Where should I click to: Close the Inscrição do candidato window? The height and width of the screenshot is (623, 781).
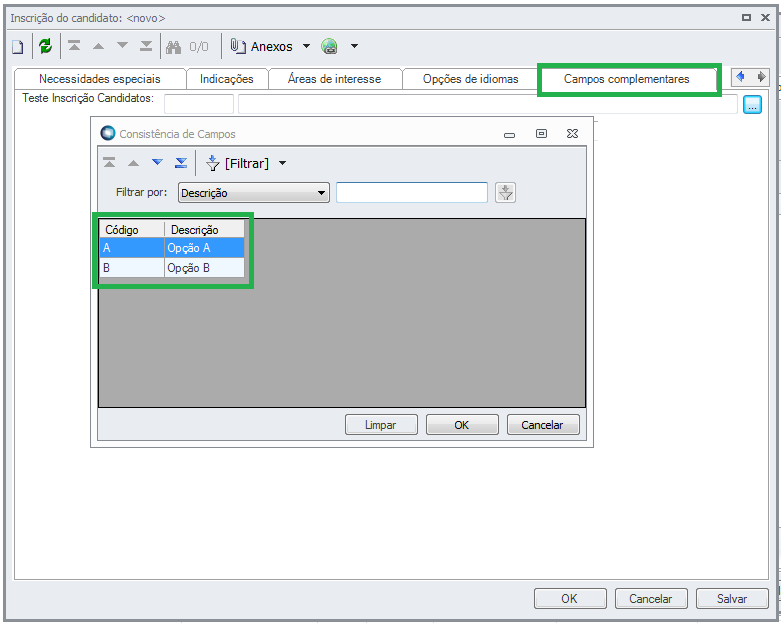(766, 17)
